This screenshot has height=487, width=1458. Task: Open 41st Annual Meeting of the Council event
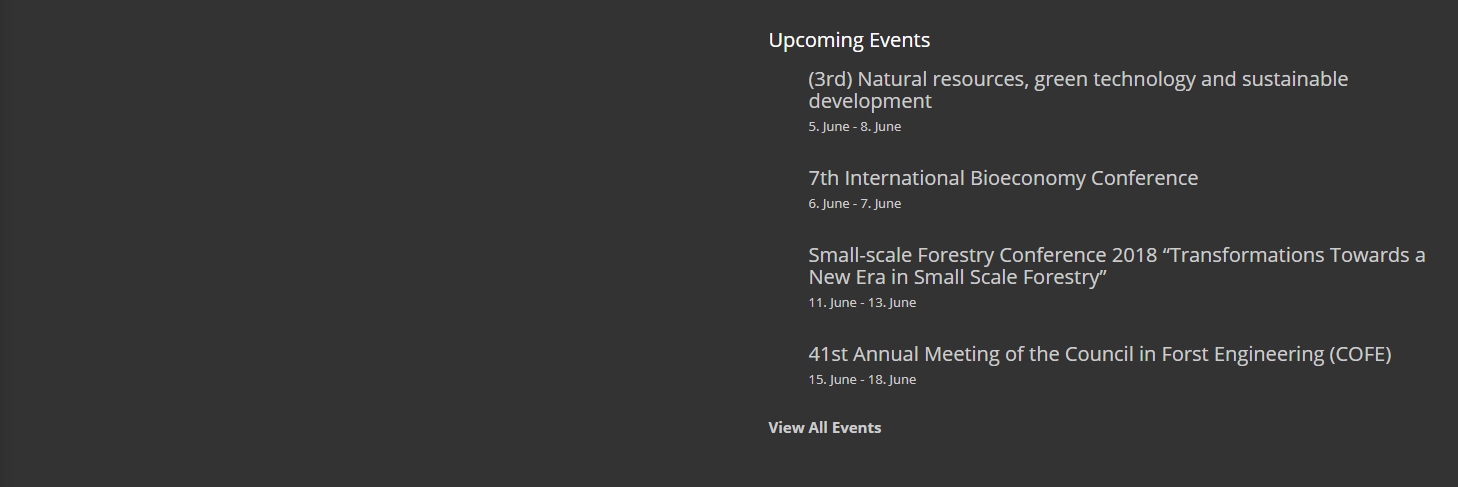(x=1100, y=354)
